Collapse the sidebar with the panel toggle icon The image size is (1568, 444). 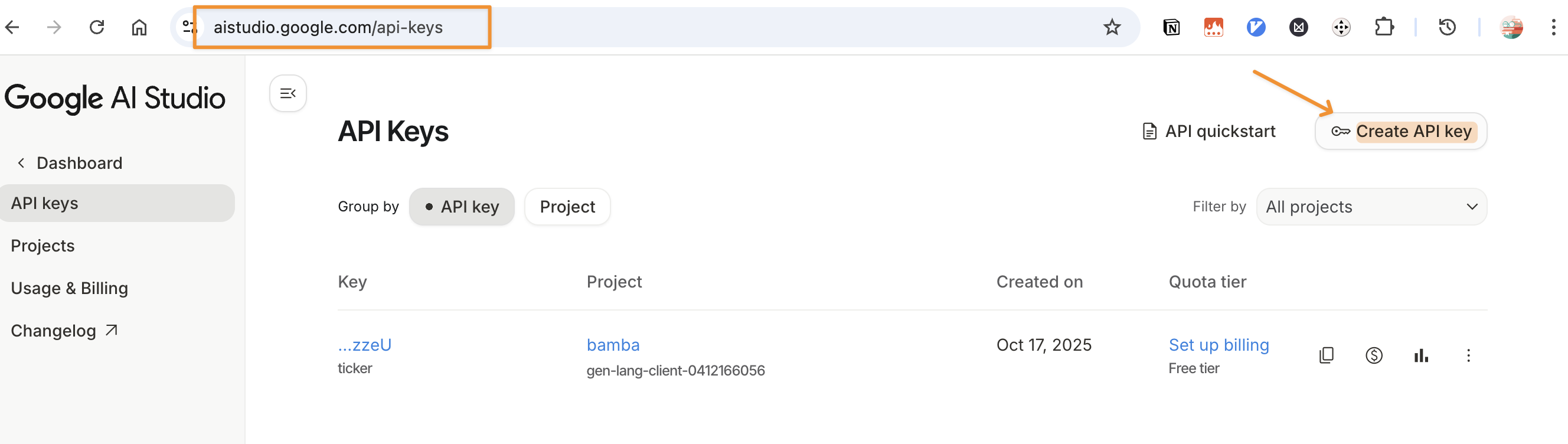click(288, 93)
